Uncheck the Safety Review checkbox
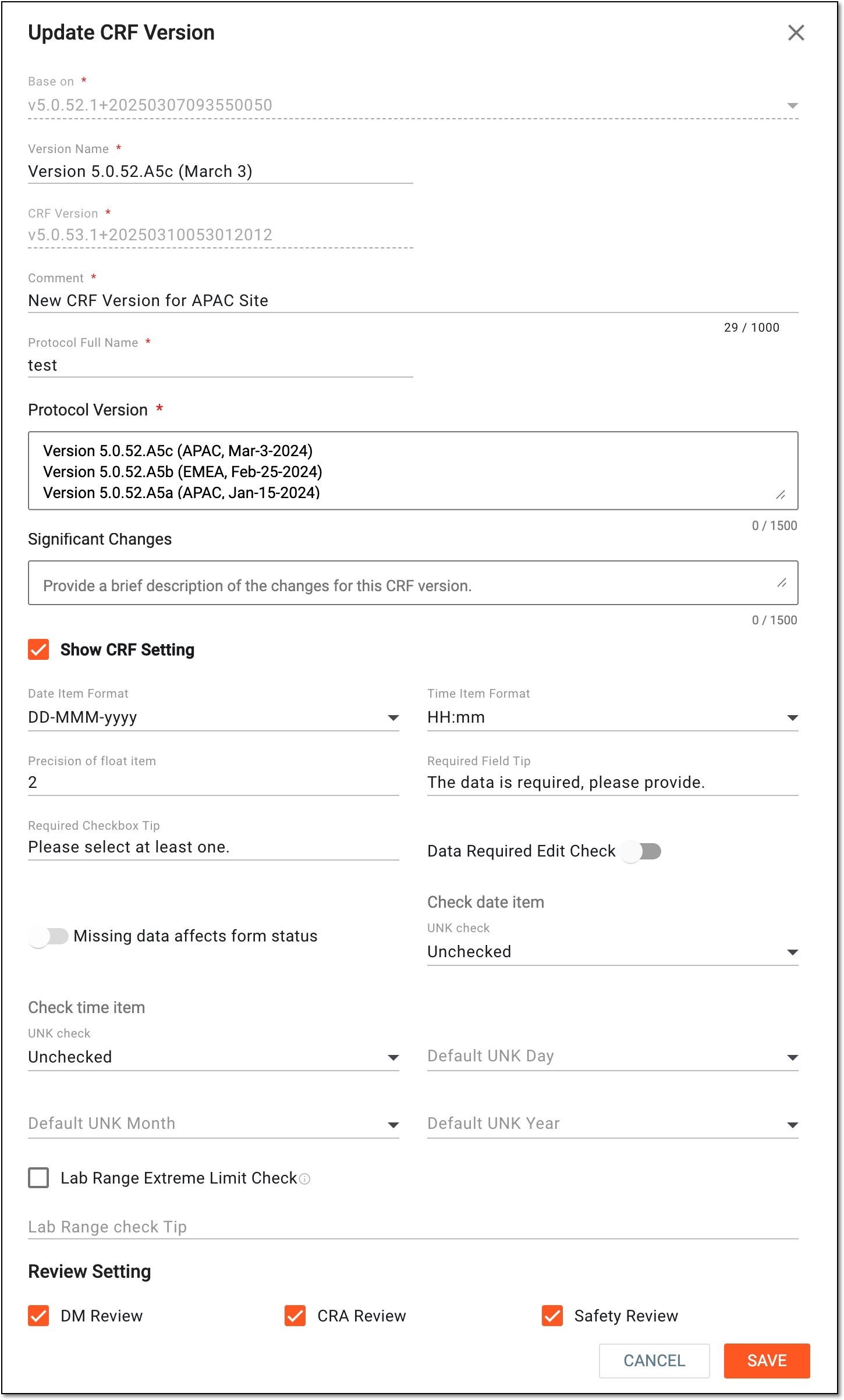This screenshot has width=844, height=1400. pos(552,1315)
